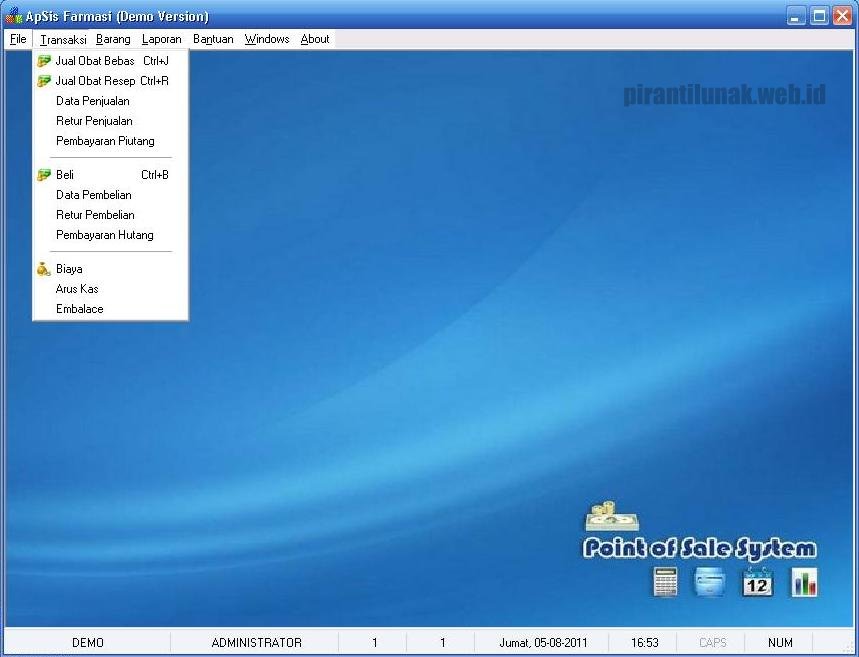Click the ApSis Farmasi title bar app icon
Image resolution: width=859 pixels, height=657 pixels.
pyautogui.click(x=14, y=16)
